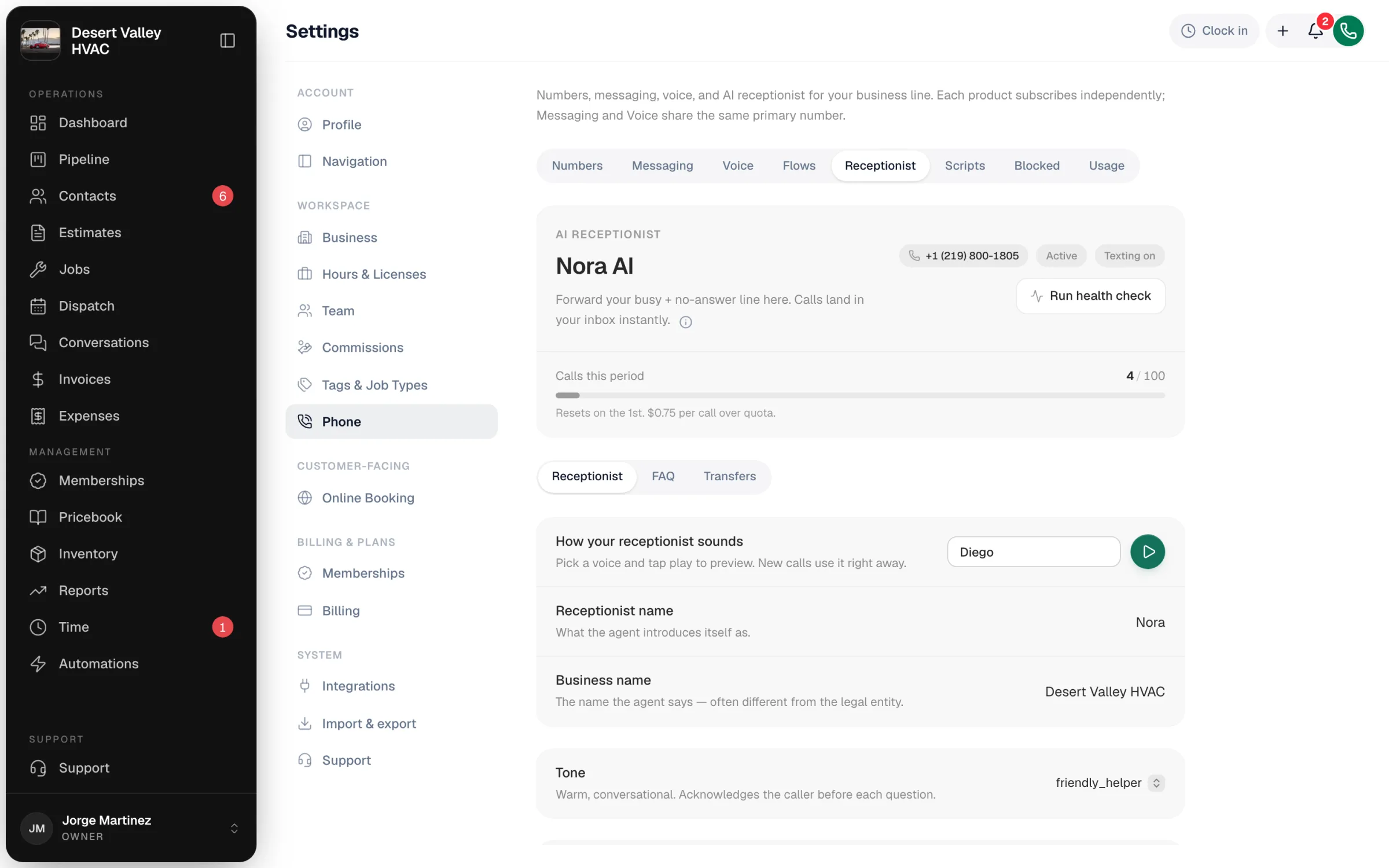This screenshot has width=1389, height=868.
Task: Switch to the Usage tab
Action: click(1106, 165)
